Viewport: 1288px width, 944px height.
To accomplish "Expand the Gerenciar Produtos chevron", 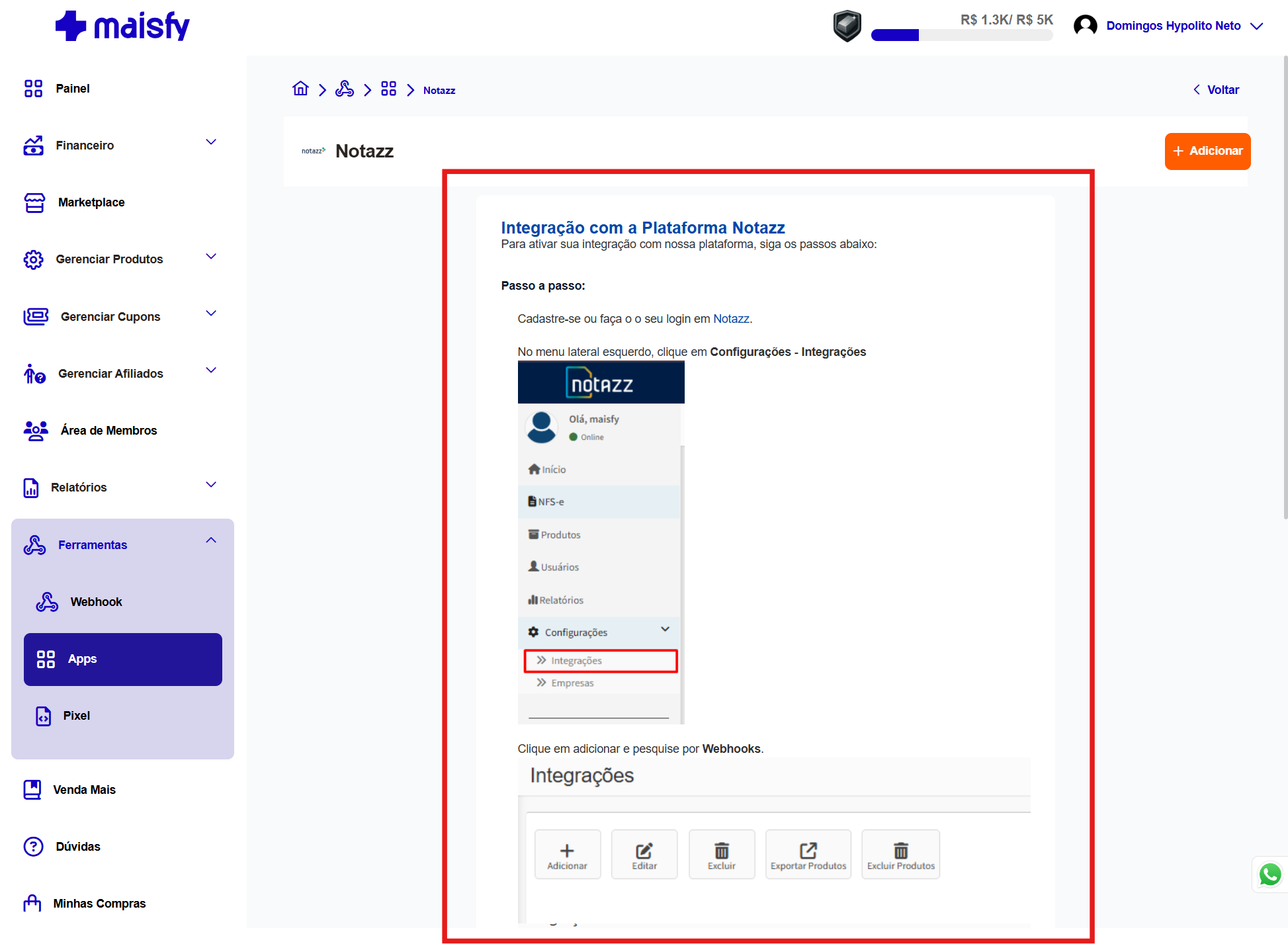I will click(x=211, y=257).
